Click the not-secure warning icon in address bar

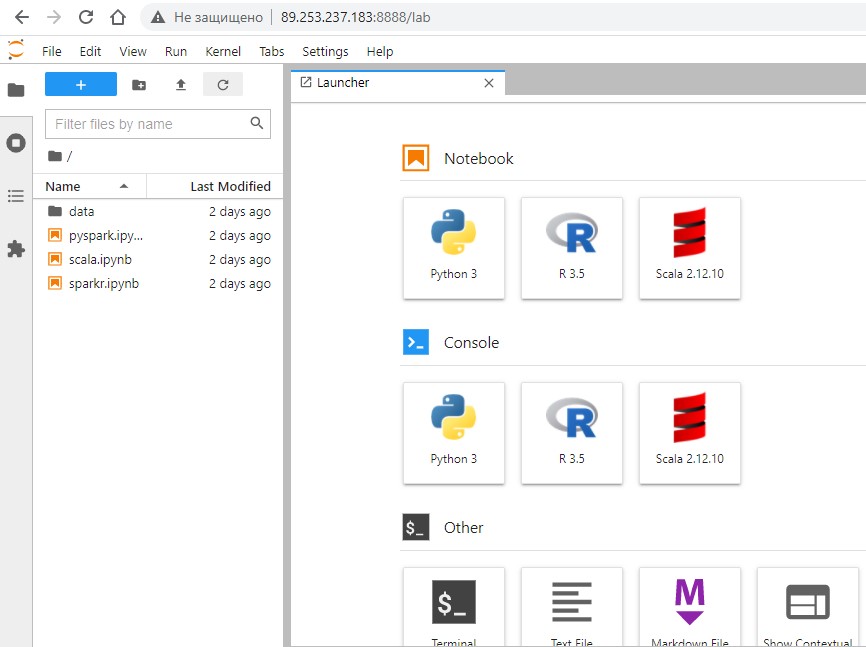click(x=158, y=18)
